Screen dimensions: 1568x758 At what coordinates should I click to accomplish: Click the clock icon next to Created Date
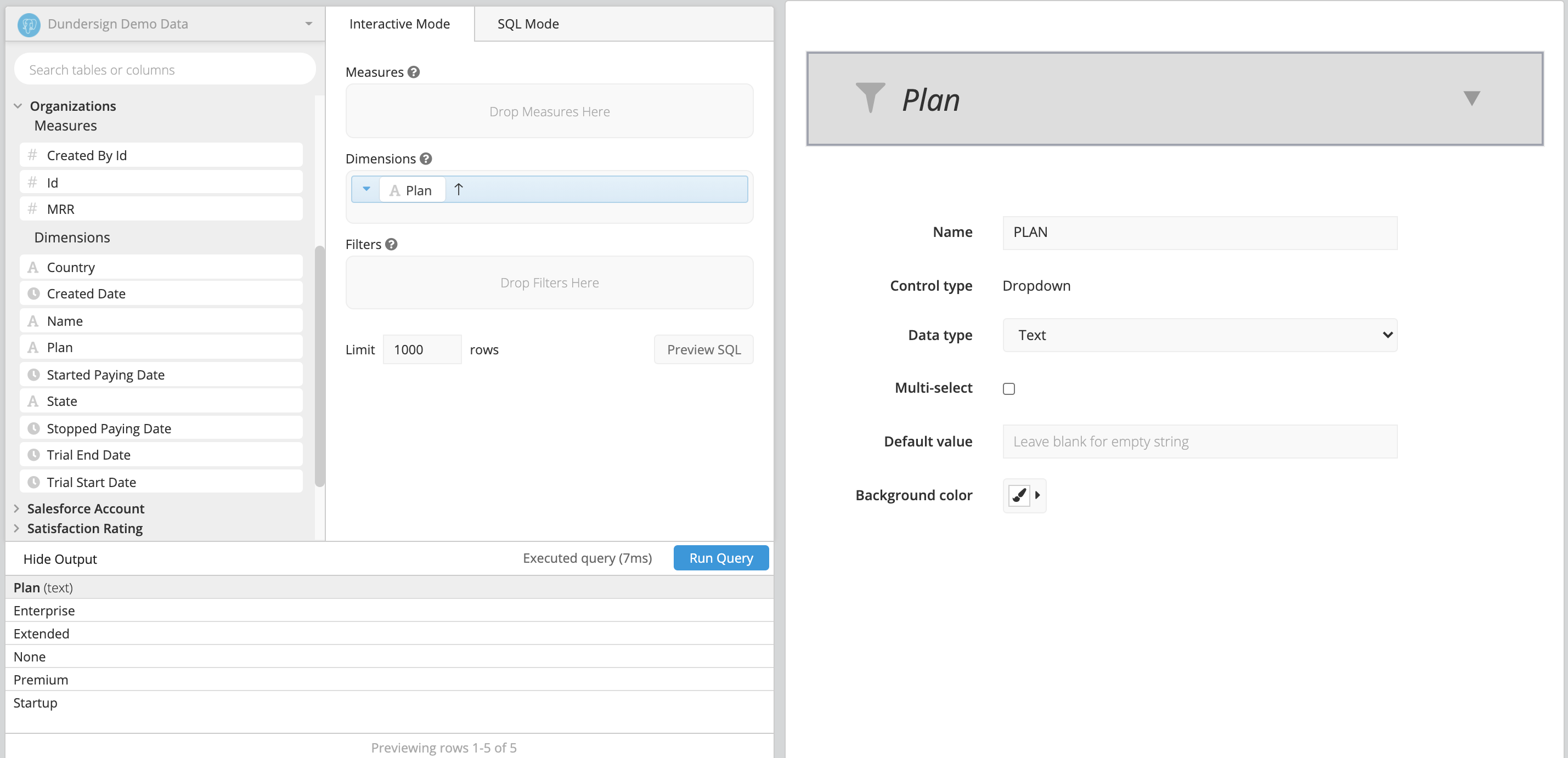pyautogui.click(x=33, y=294)
